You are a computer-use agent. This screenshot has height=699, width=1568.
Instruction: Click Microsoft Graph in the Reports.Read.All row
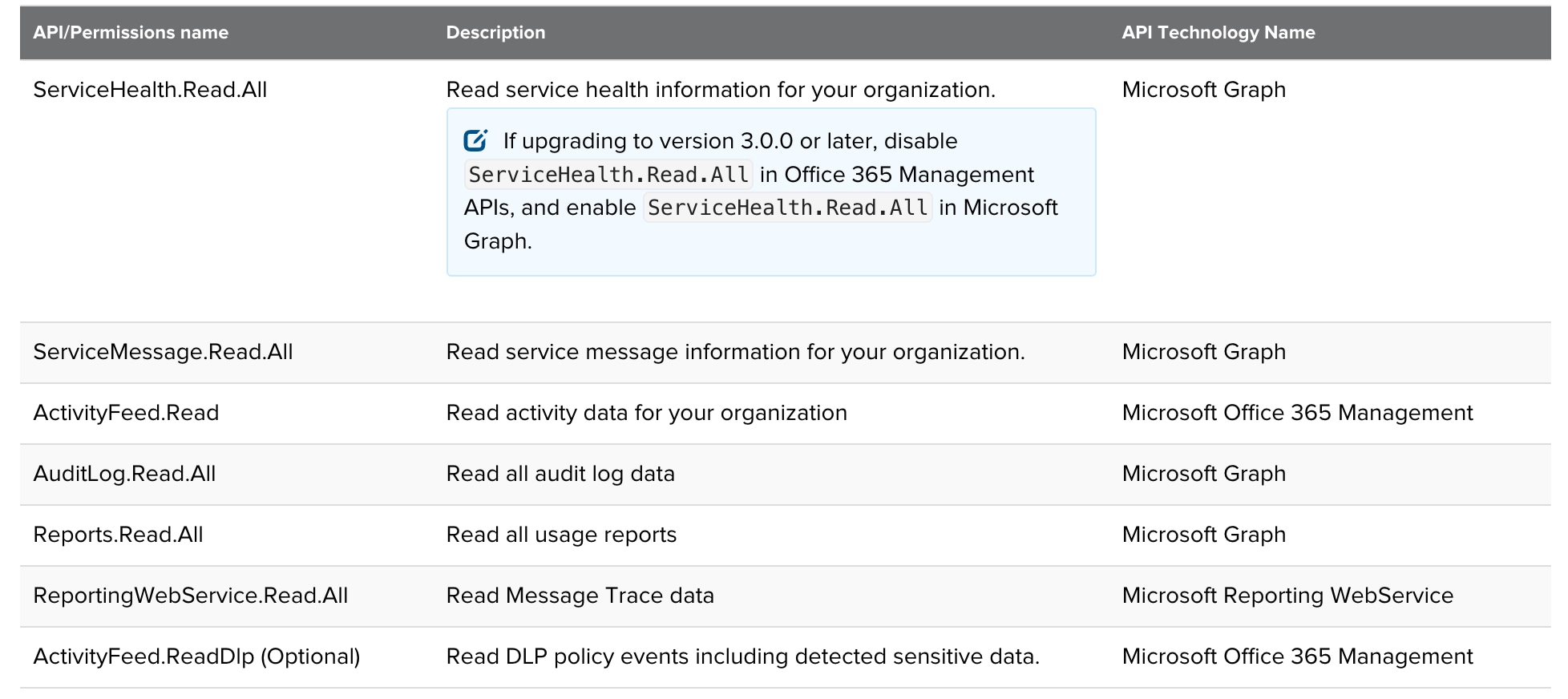coord(1204,535)
